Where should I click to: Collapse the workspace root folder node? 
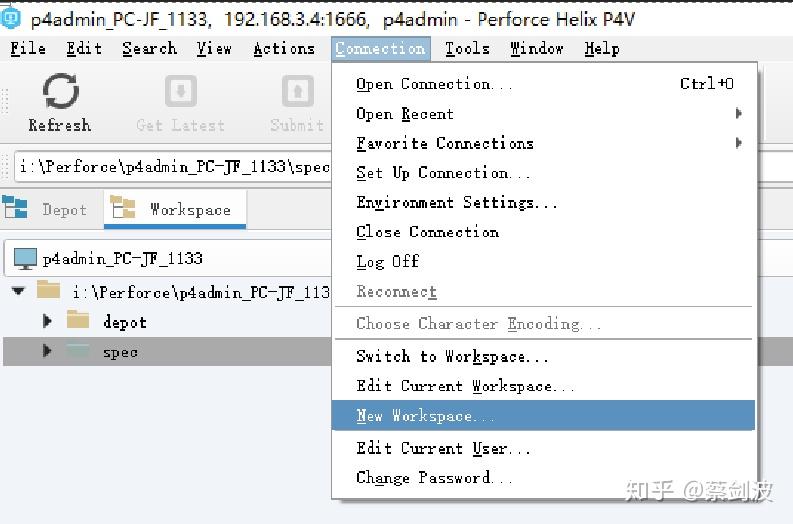(18, 291)
